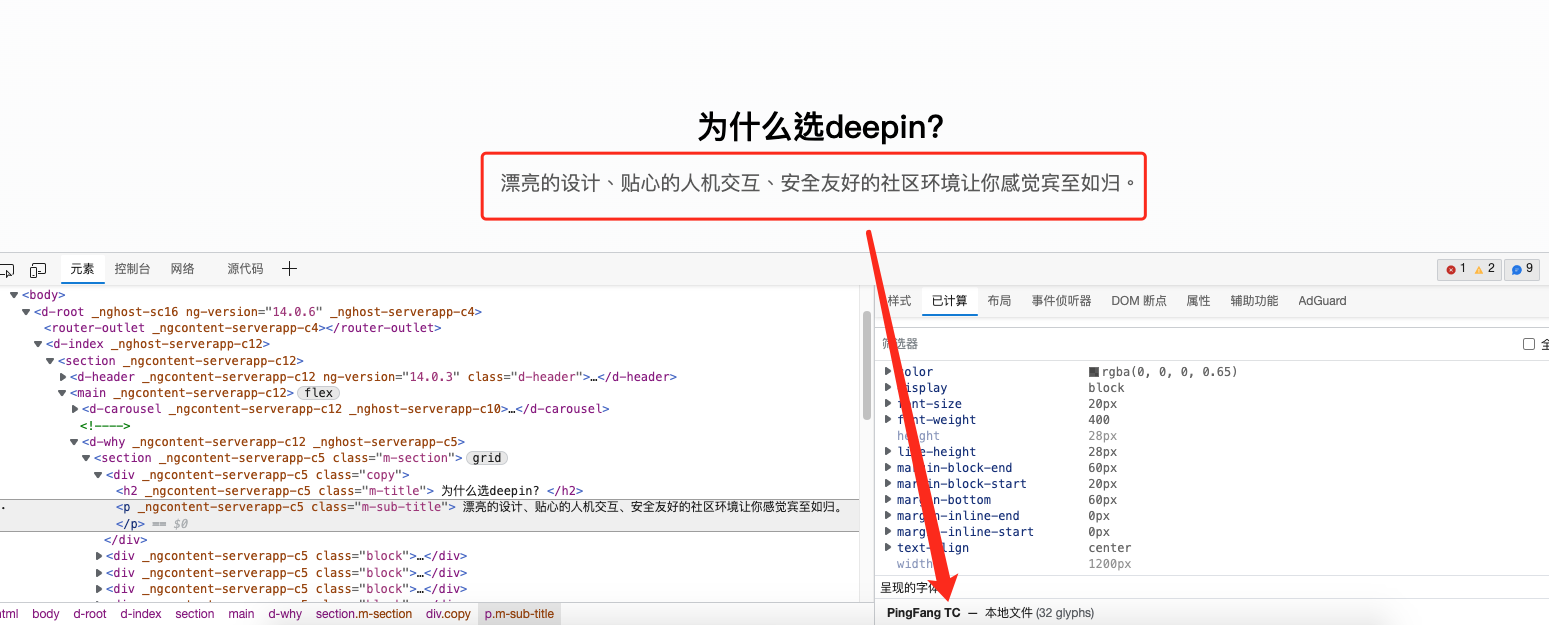This screenshot has height=625, width=1549.
Task: Expand the line-height computed property
Action: click(888, 452)
